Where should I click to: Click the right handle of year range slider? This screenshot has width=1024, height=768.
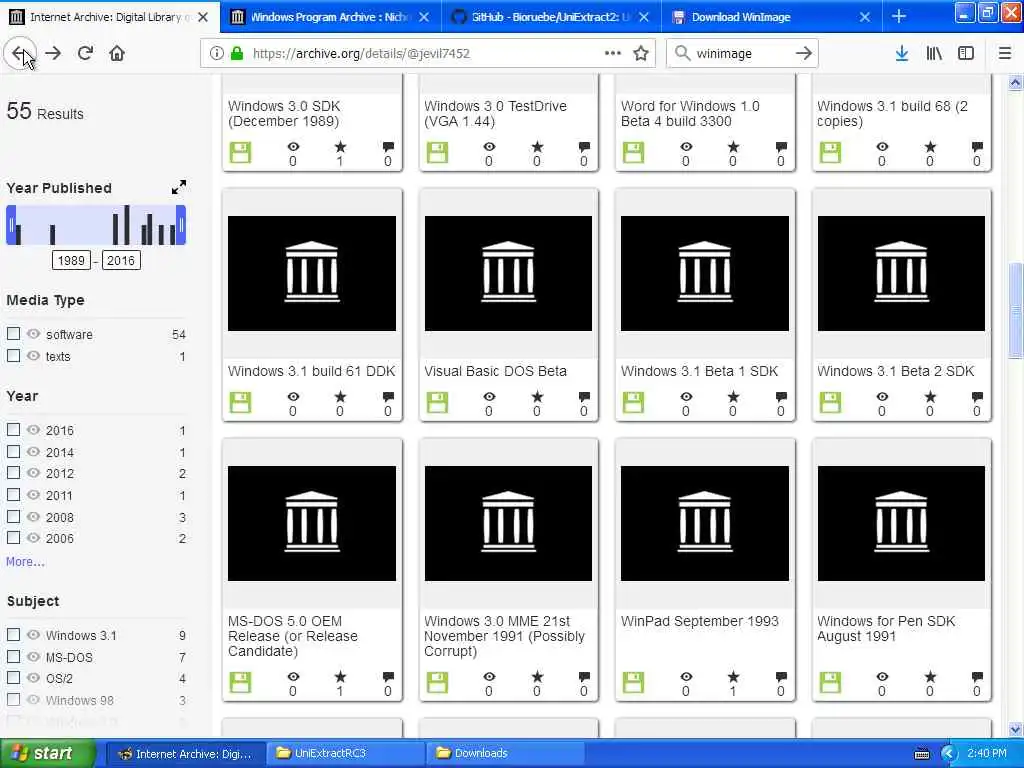click(x=181, y=225)
